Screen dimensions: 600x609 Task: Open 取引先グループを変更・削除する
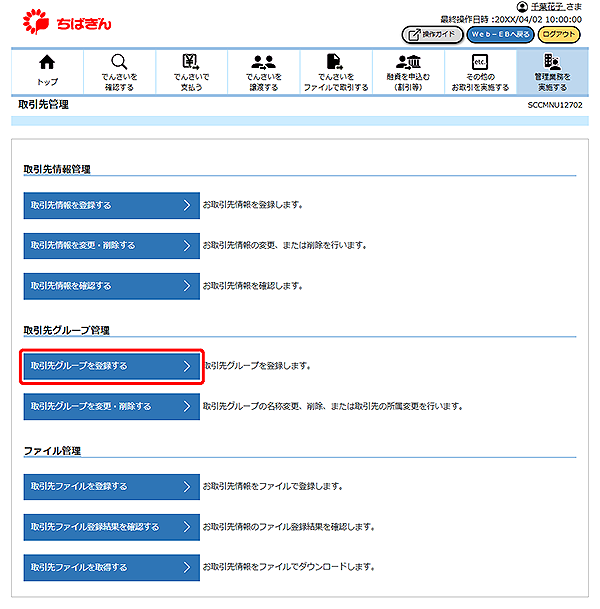pos(111,406)
